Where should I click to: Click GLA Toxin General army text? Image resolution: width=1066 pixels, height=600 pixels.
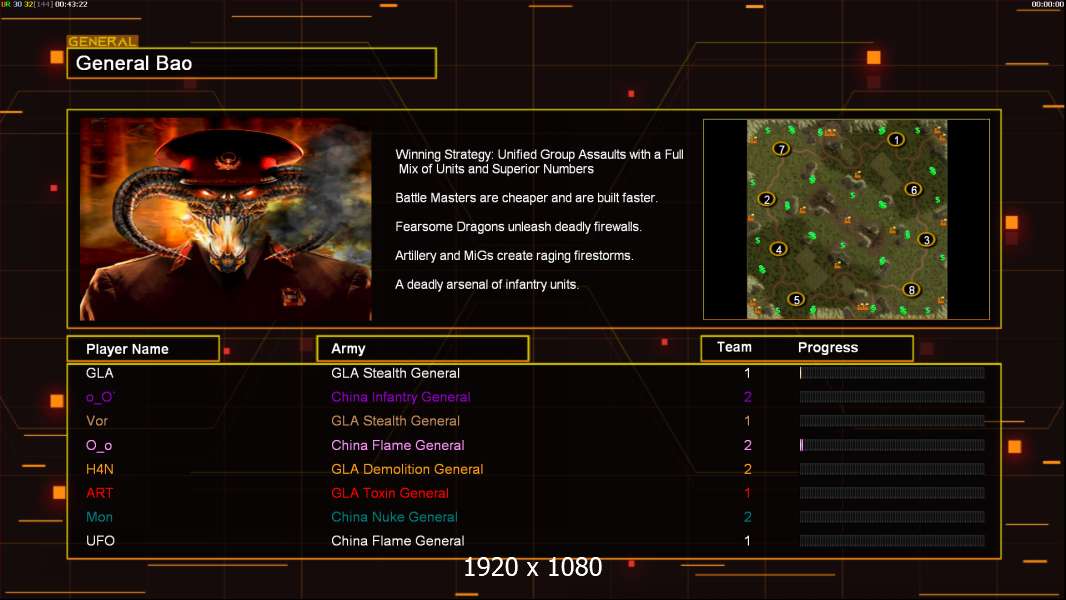tap(390, 493)
